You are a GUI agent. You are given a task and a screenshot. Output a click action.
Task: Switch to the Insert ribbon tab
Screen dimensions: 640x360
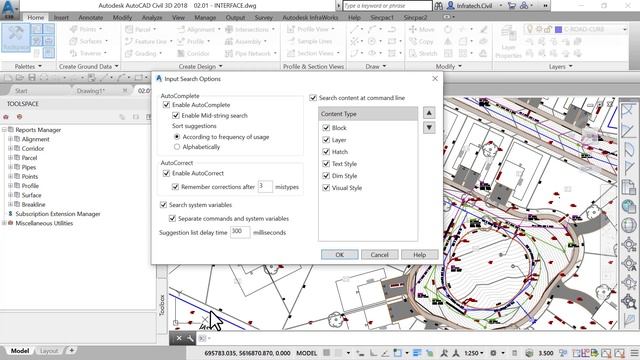click(x=61, y=18)
